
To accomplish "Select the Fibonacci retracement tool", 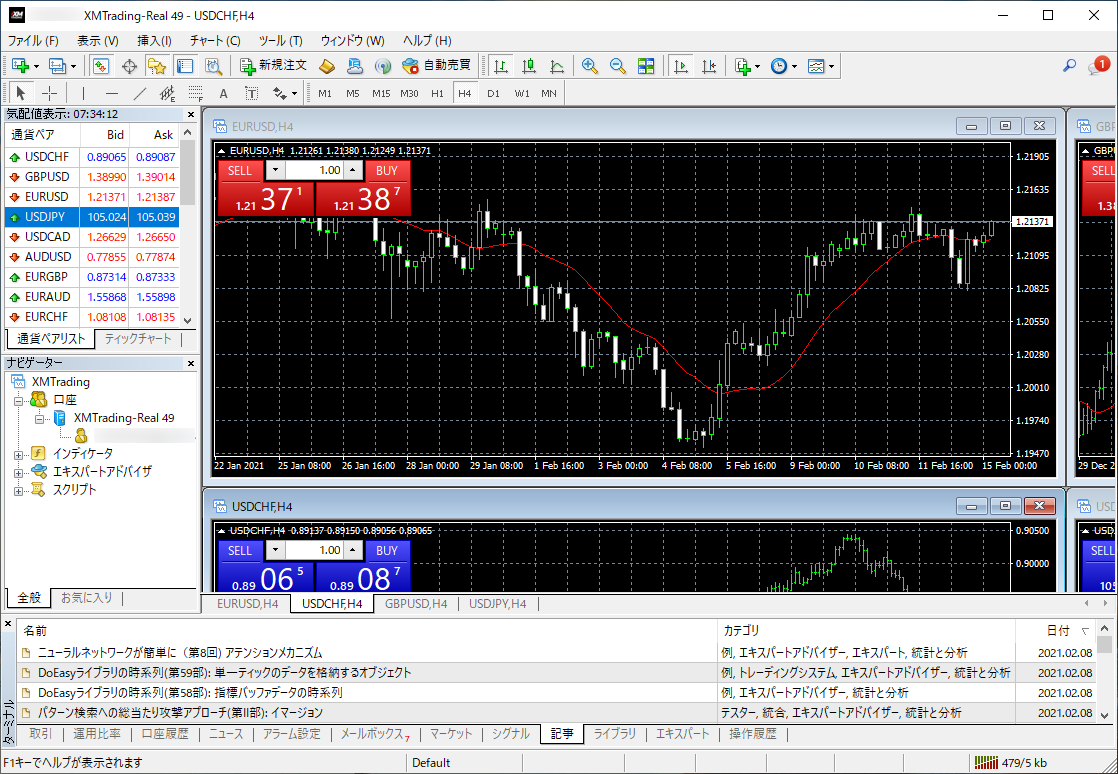I will pyautogui.click(x=195, y=93).
